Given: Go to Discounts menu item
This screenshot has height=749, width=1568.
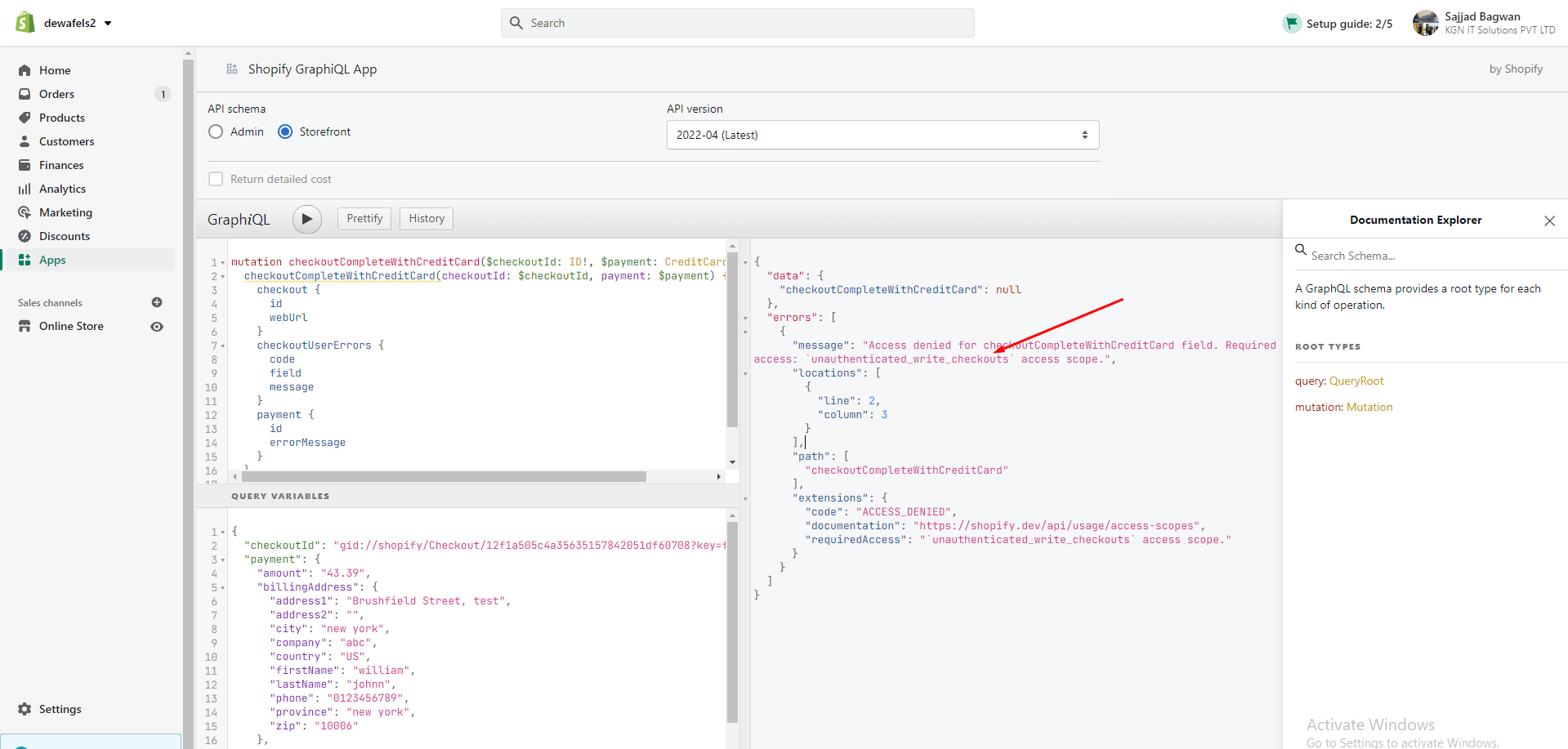Looking at the screenshot, I should click(x=65, y=236).
